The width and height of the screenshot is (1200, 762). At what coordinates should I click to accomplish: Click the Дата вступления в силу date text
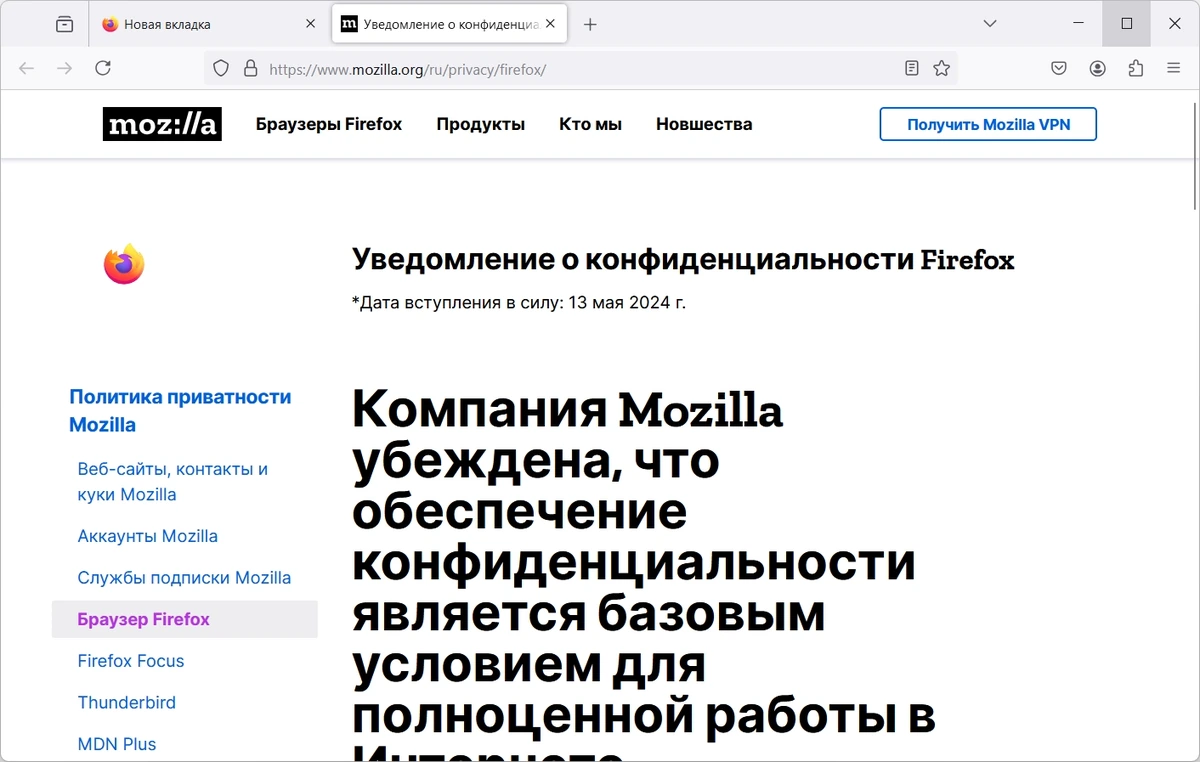519,302
